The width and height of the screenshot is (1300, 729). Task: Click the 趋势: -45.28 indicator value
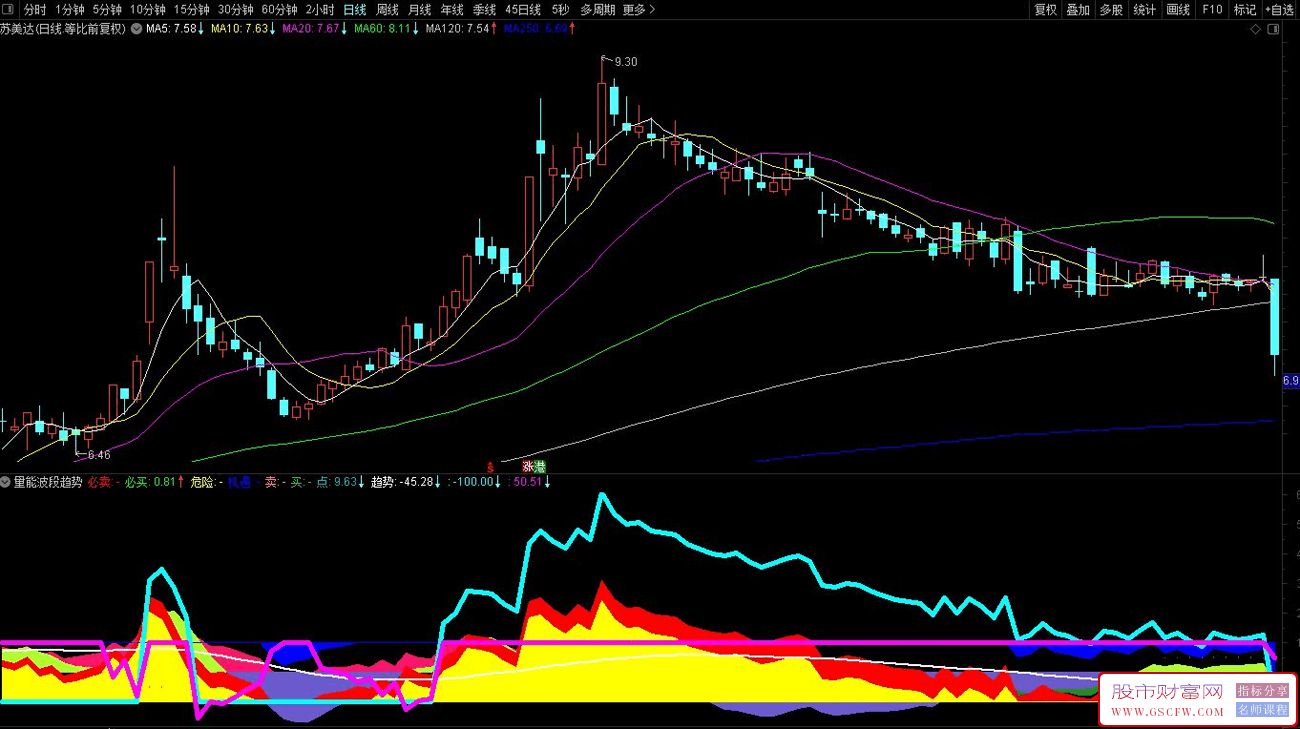(406, 482)
